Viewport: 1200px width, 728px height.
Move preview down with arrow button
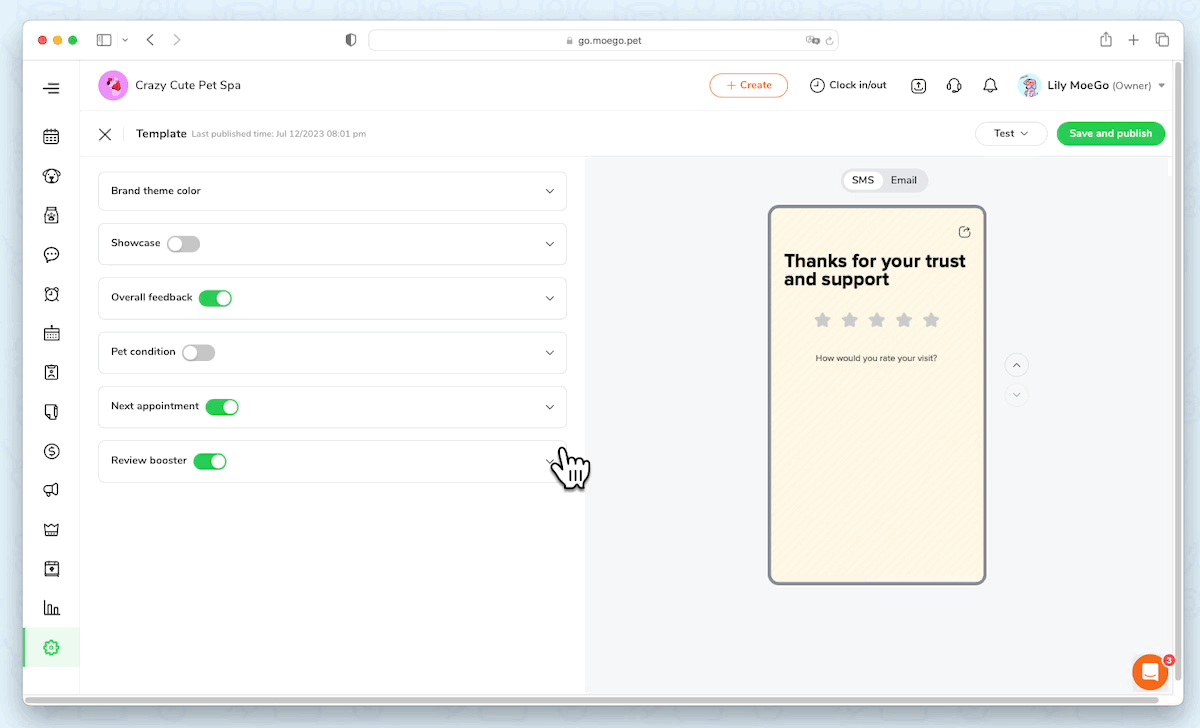click(x=1017, y=394)
